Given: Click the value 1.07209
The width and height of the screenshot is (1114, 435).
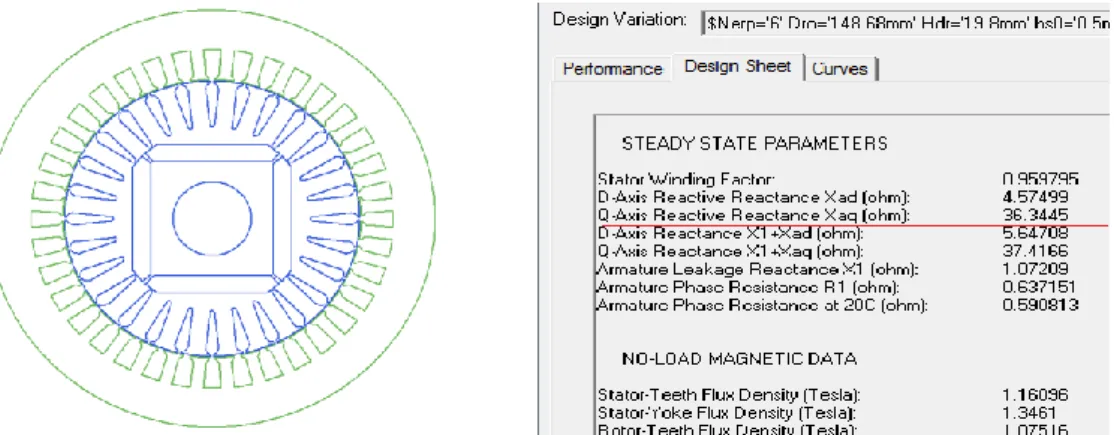Looking at the screenshot, I should [1036, 269].
